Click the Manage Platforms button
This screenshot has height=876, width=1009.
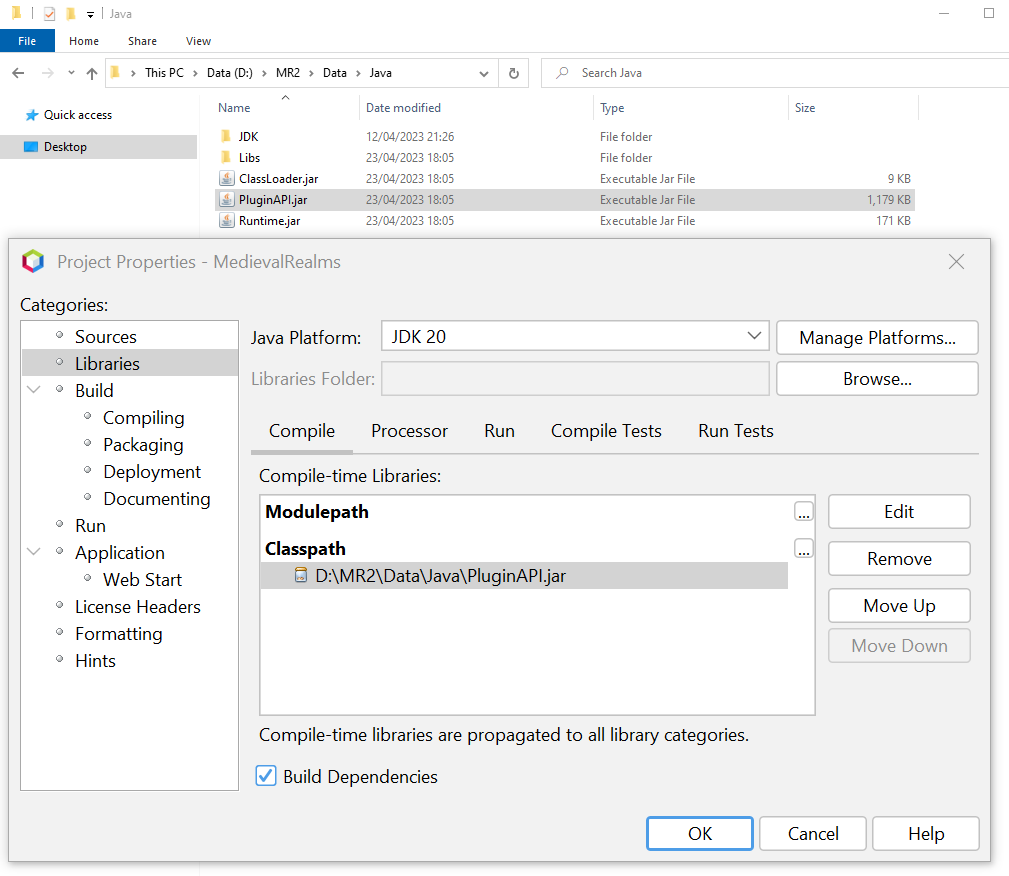point(877,338)
